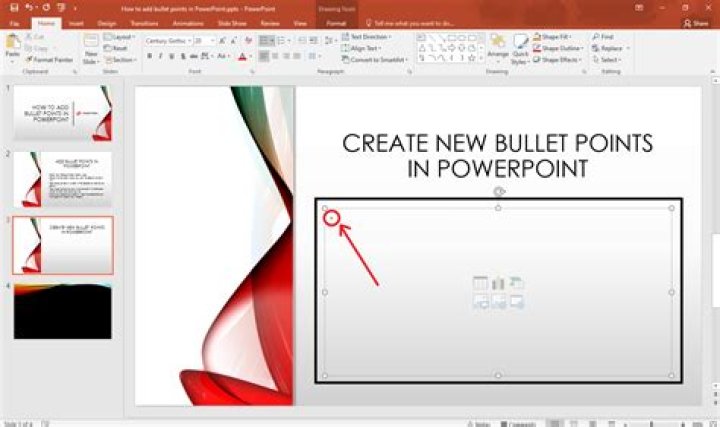The width and height of the screenshot is (720, 427).
Task: Toggle text Shadow effect
Action: (x=183, y=56)
